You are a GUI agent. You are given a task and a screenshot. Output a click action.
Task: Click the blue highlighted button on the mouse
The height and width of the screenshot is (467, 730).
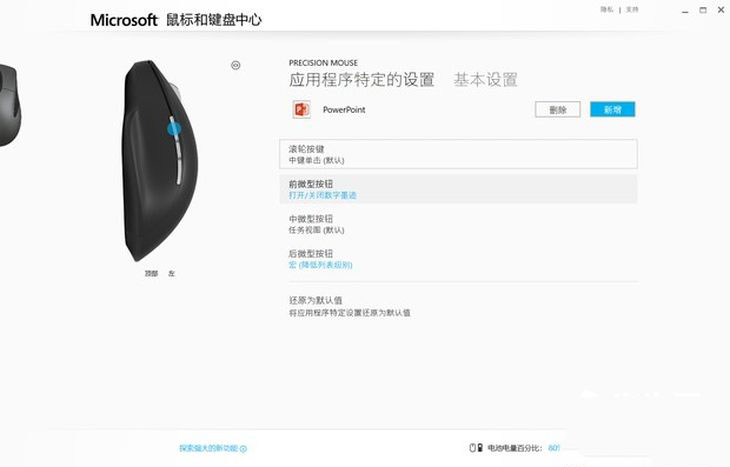pos(174,129)
